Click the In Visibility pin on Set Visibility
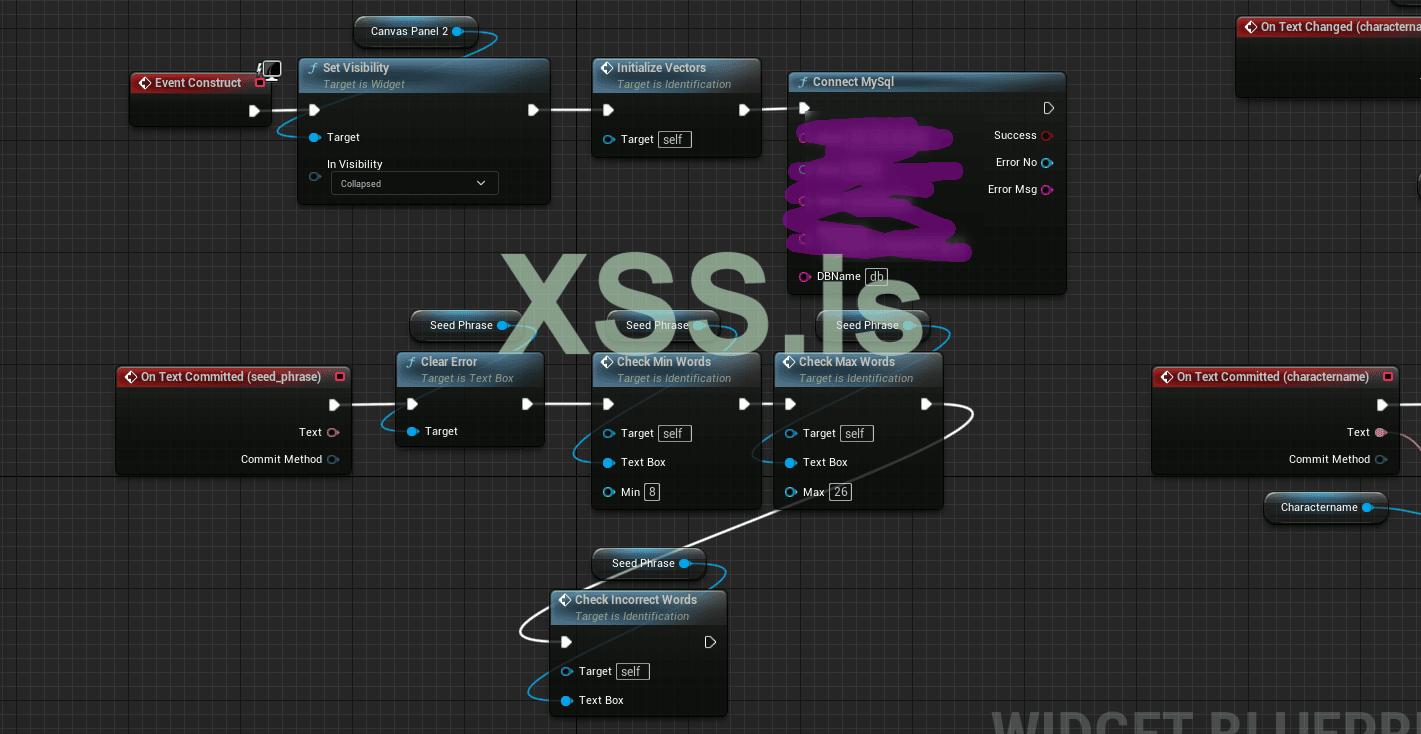The image size is (1421, 734). [x=315, y=177]
